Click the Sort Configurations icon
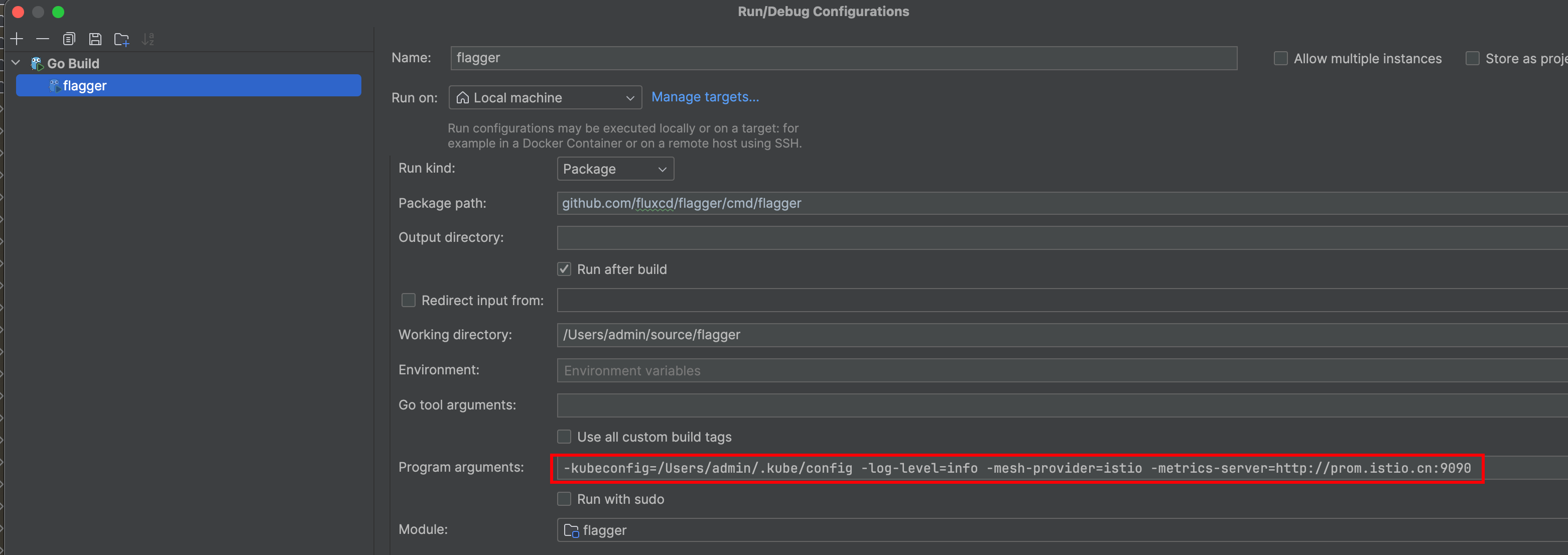1568x555 pixels. 148,40
